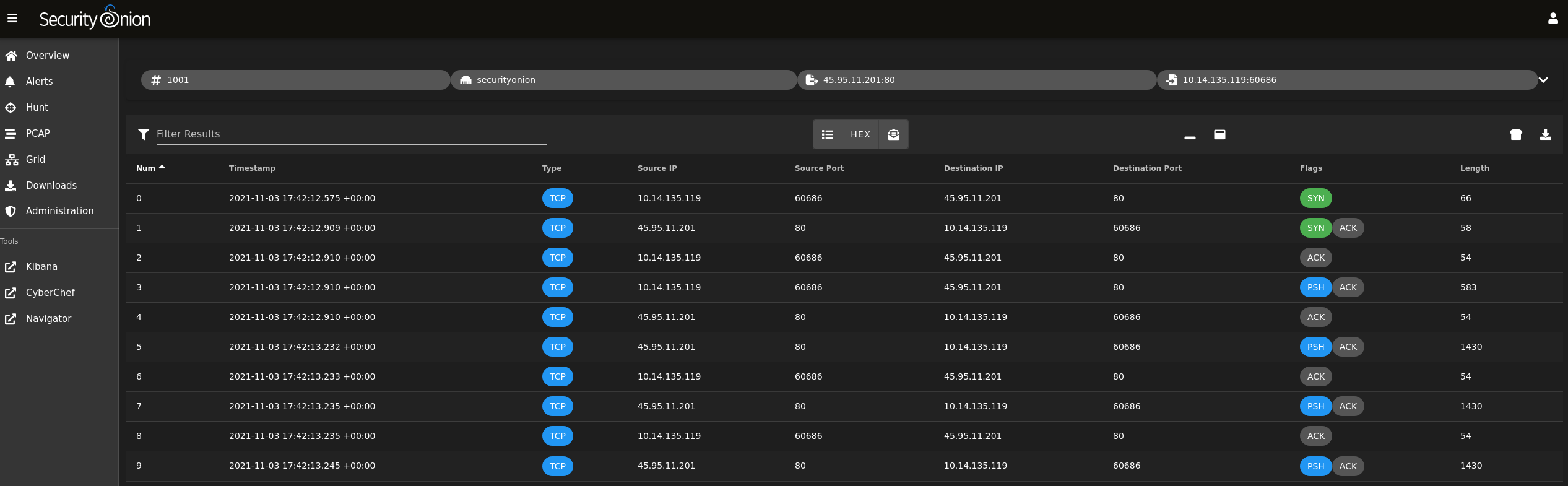1568x486 pixels.
Task: Click the sensor icon beside securityonion
Action: pyautogui.click(x=466, y=80)
